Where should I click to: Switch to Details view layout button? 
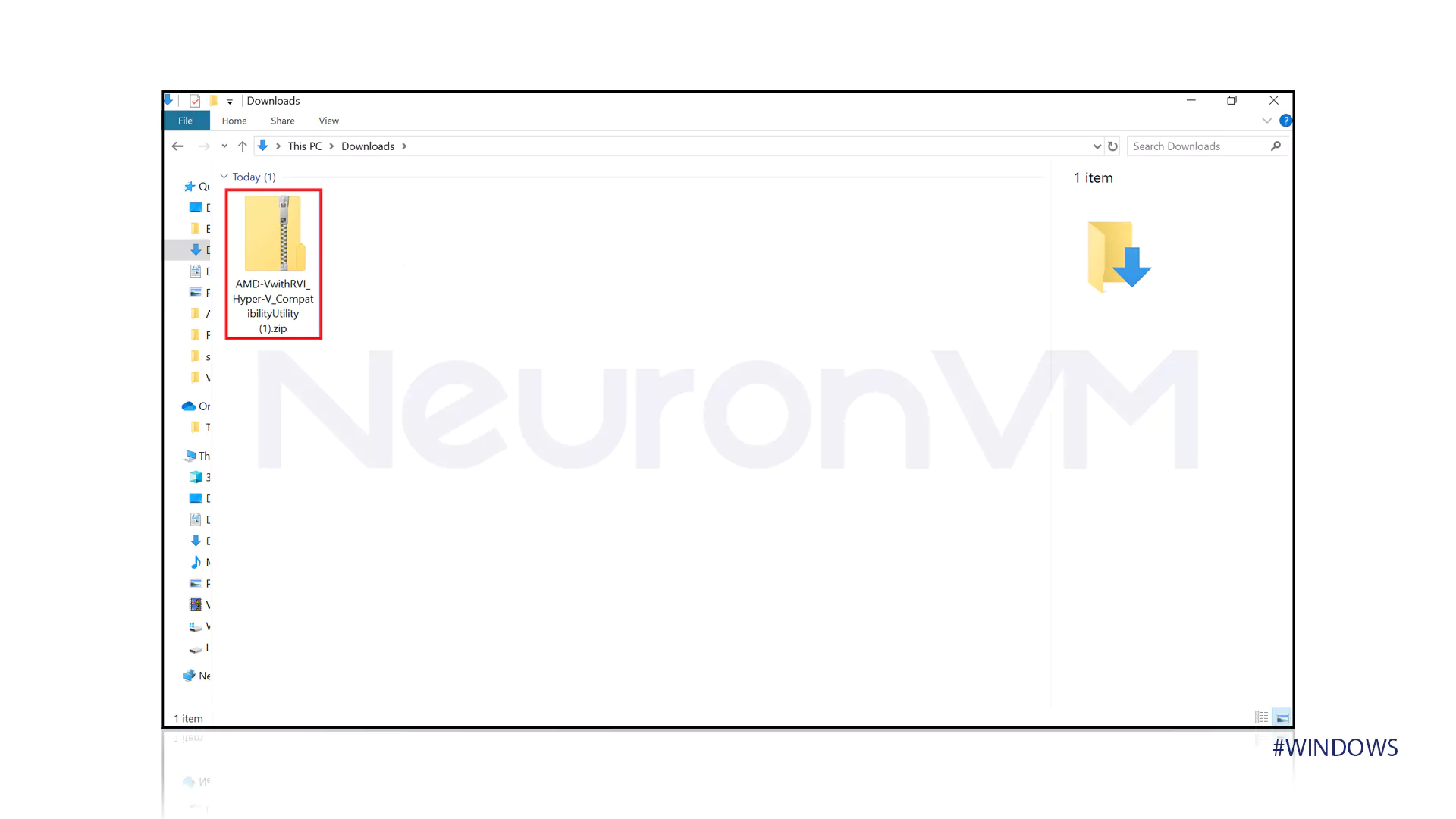[1261, 717]
